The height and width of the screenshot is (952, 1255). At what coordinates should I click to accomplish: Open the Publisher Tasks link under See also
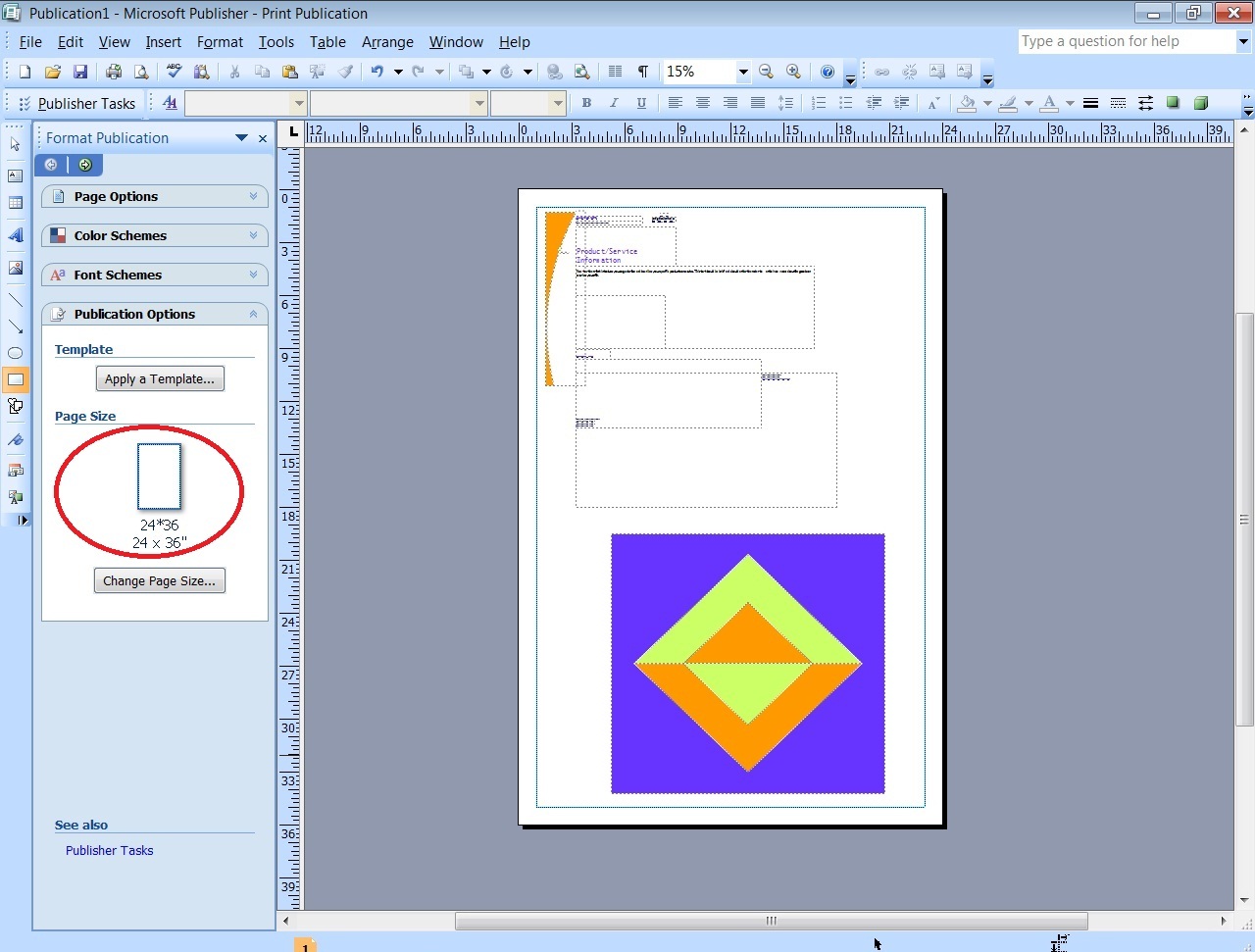coord(109,850)
